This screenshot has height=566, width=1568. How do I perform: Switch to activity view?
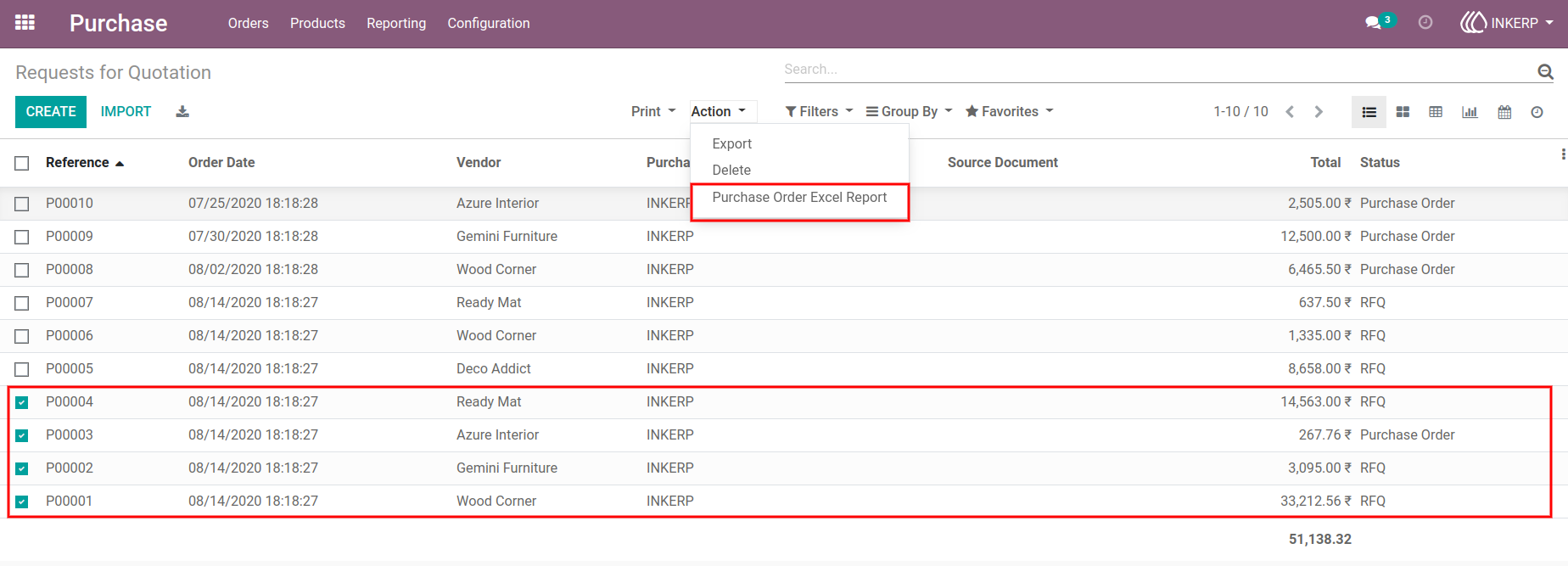(x=1537, y=112)
